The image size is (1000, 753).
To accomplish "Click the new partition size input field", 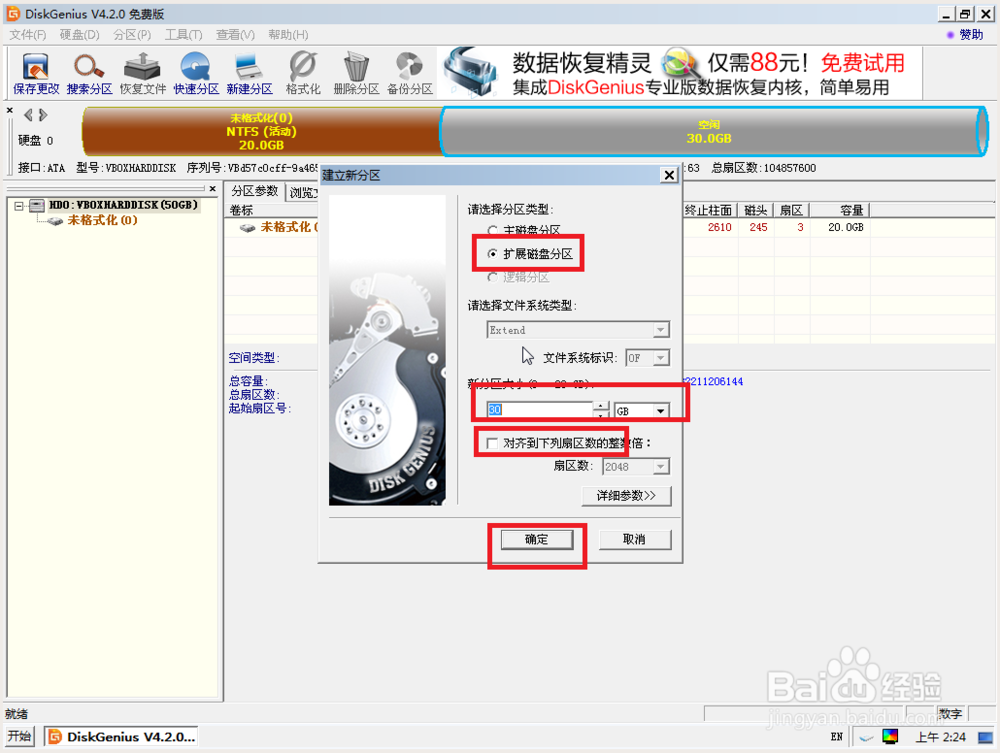I will 540,410.
